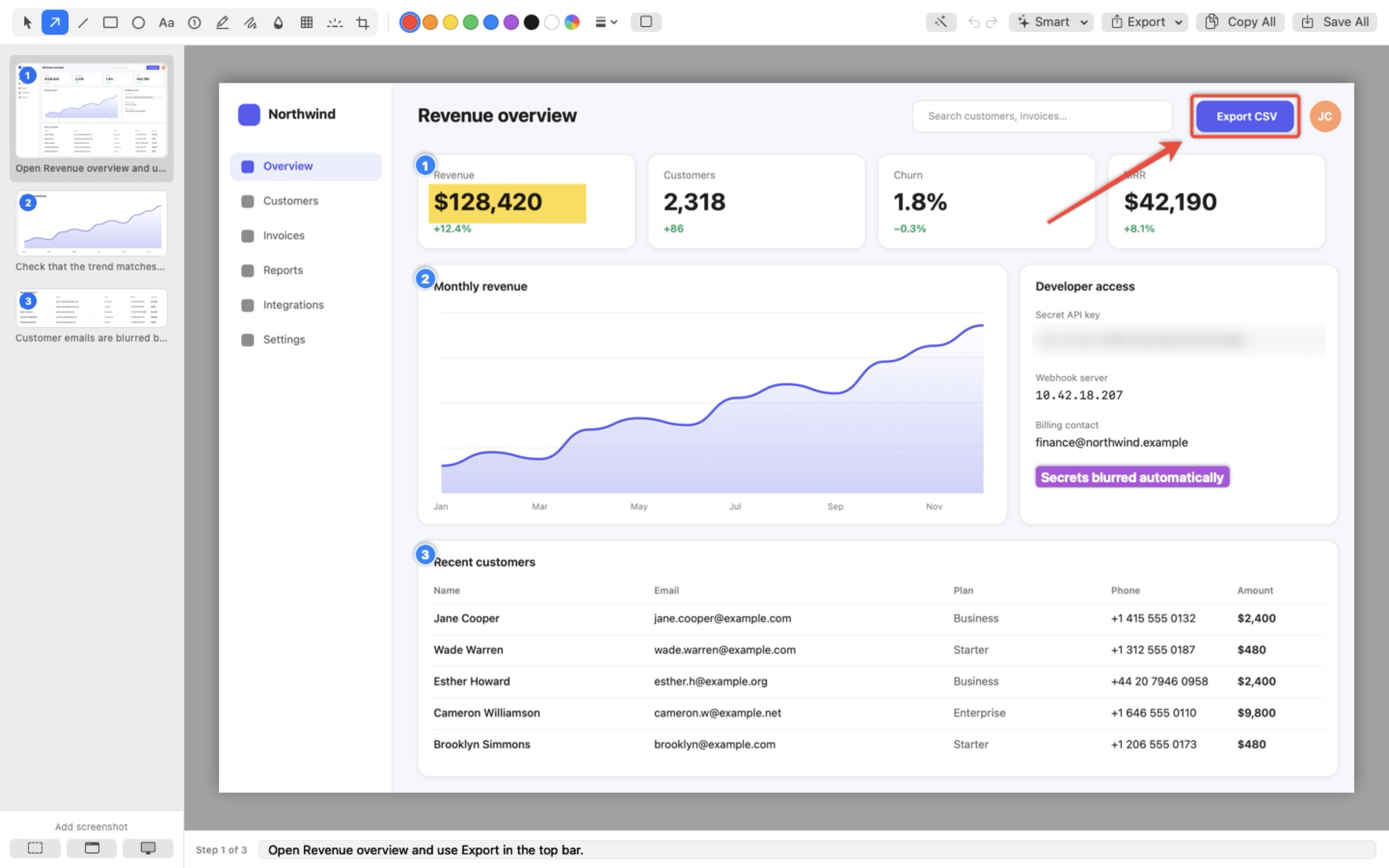The height and width of the screenshot is (868, 1389).
Task: Select the Arrow annotation tool
Action: [x=55, y=22]
